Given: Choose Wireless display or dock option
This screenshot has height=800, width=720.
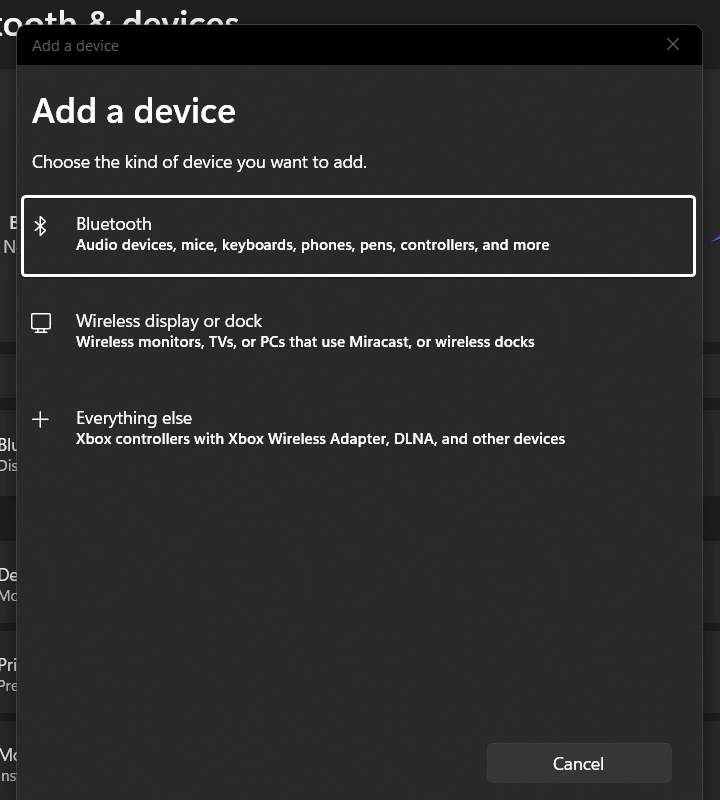Looking at the screenshot, I should (358, 332).
